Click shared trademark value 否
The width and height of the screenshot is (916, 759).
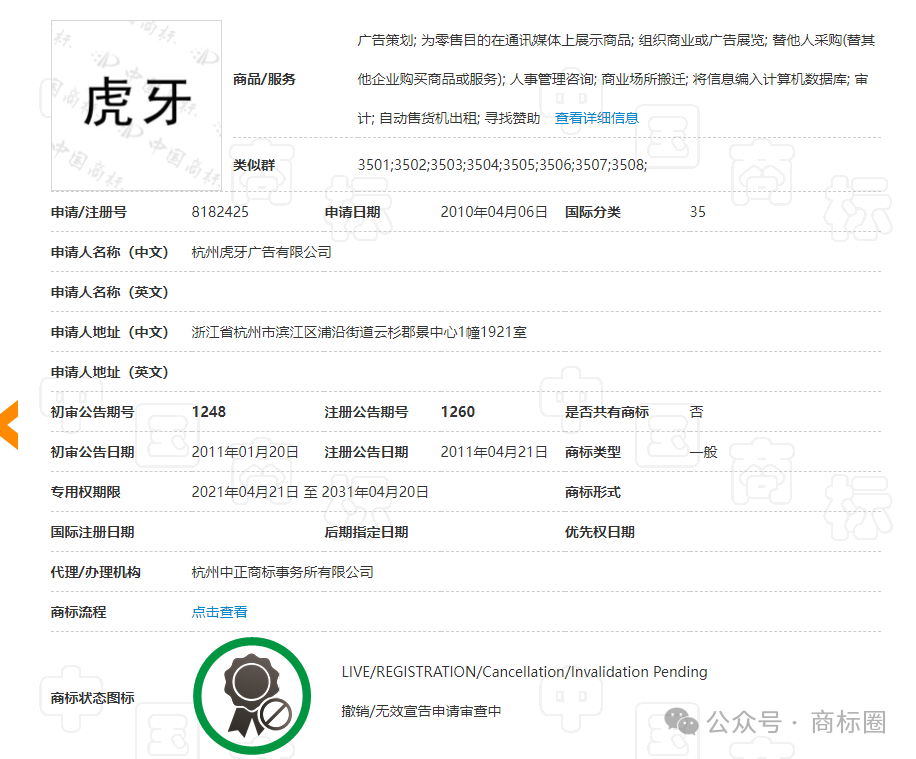pos(696,412)
